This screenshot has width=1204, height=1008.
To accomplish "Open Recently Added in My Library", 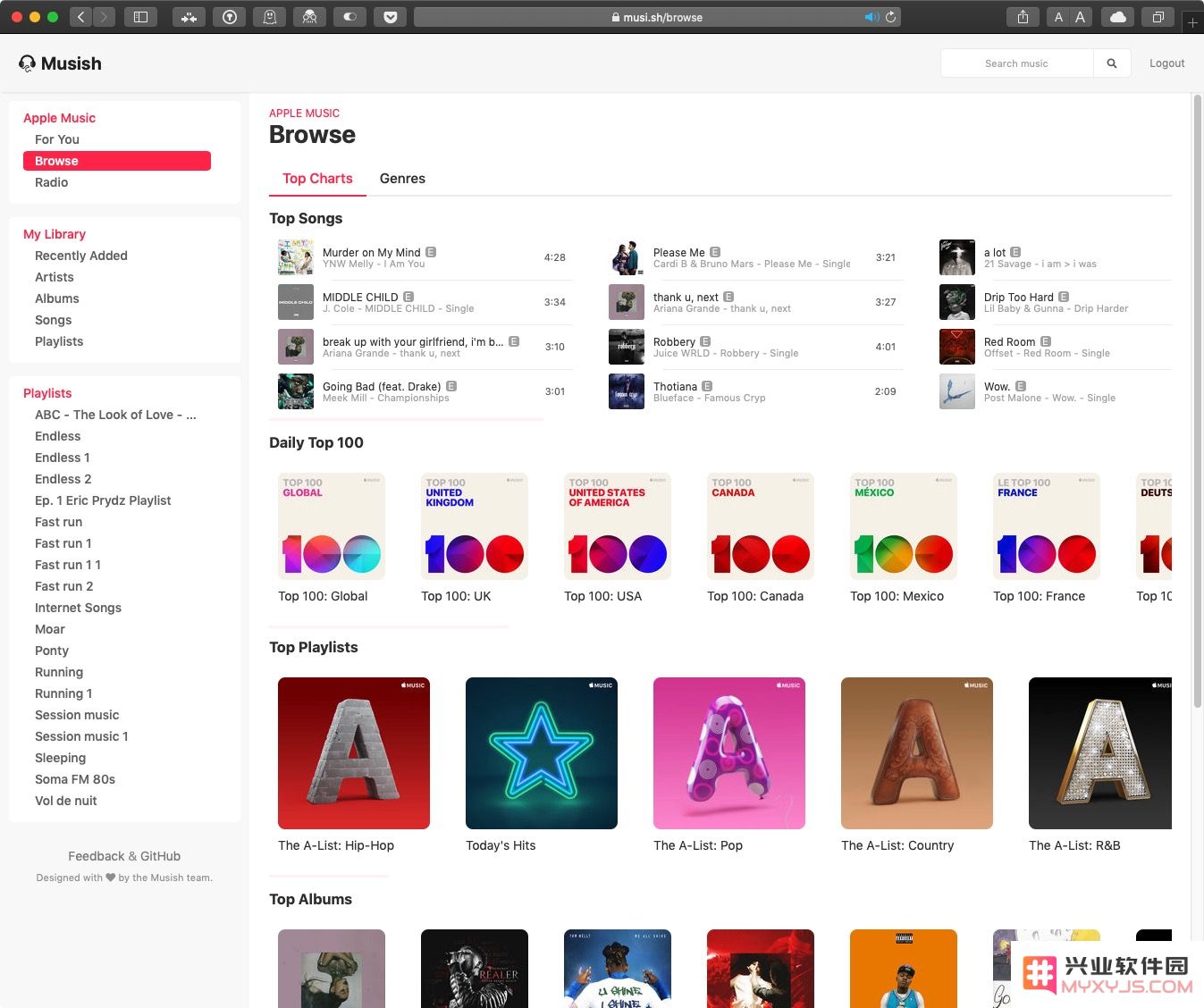I will [81, 256].
